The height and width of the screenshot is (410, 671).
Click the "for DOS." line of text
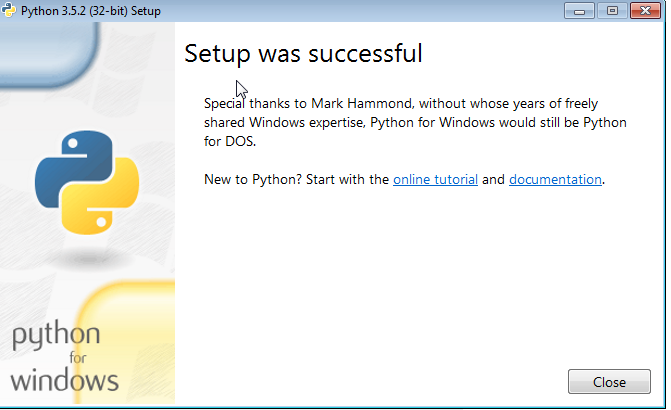[230, 141]
